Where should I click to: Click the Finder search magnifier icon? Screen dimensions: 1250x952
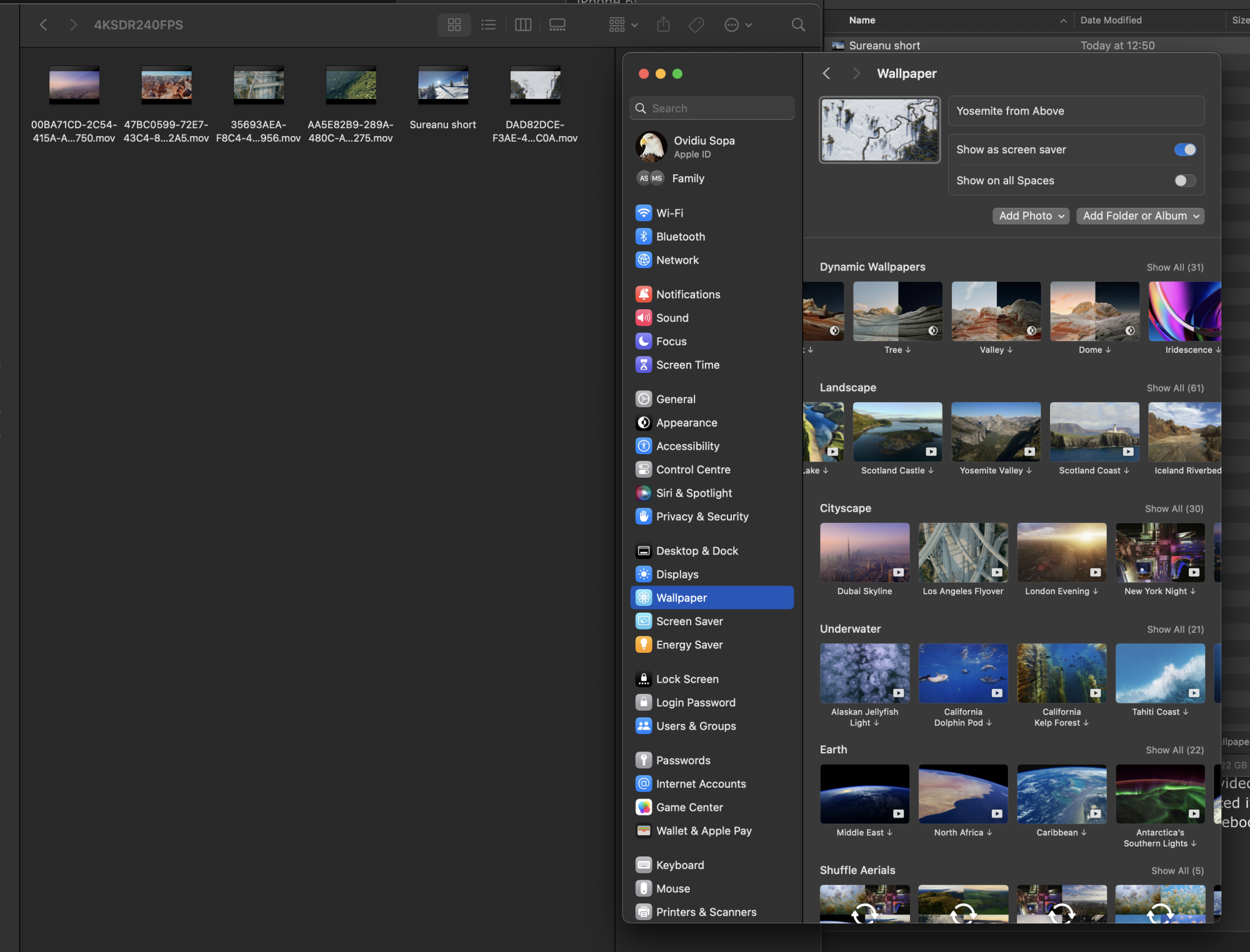click(x=798, y=25)
